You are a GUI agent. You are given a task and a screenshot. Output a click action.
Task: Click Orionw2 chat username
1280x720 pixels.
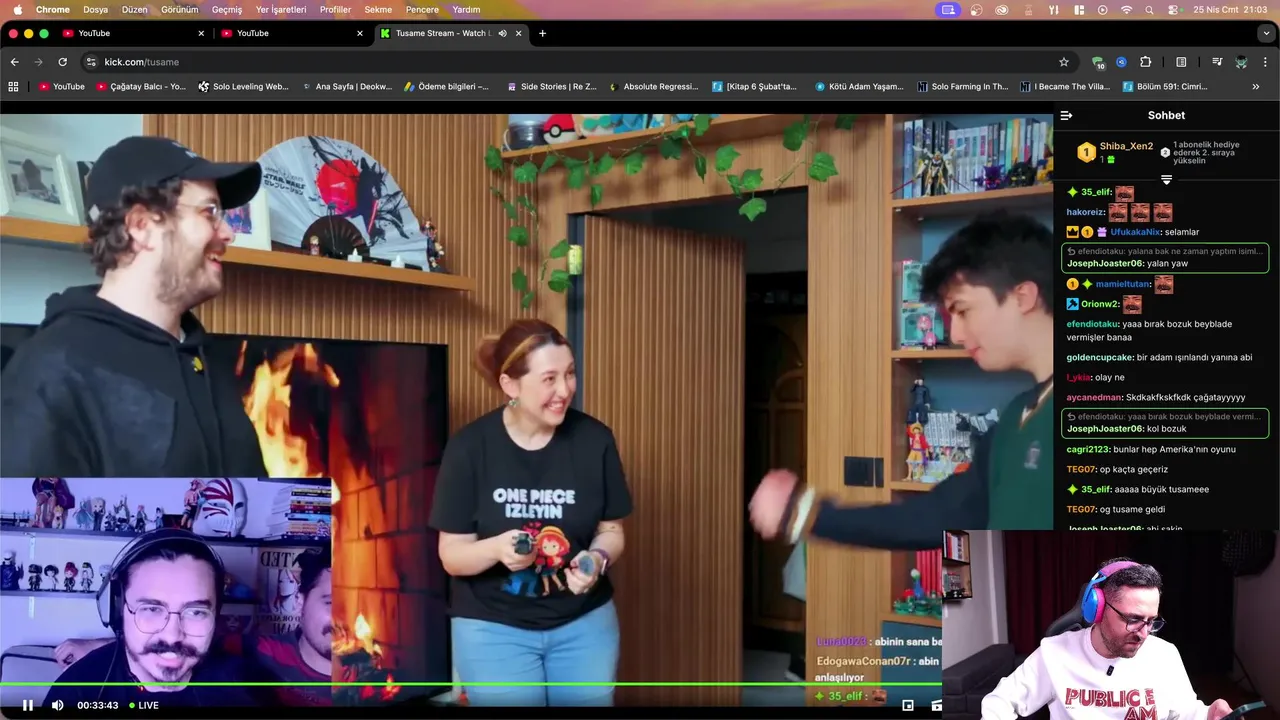click(1098, 304)
